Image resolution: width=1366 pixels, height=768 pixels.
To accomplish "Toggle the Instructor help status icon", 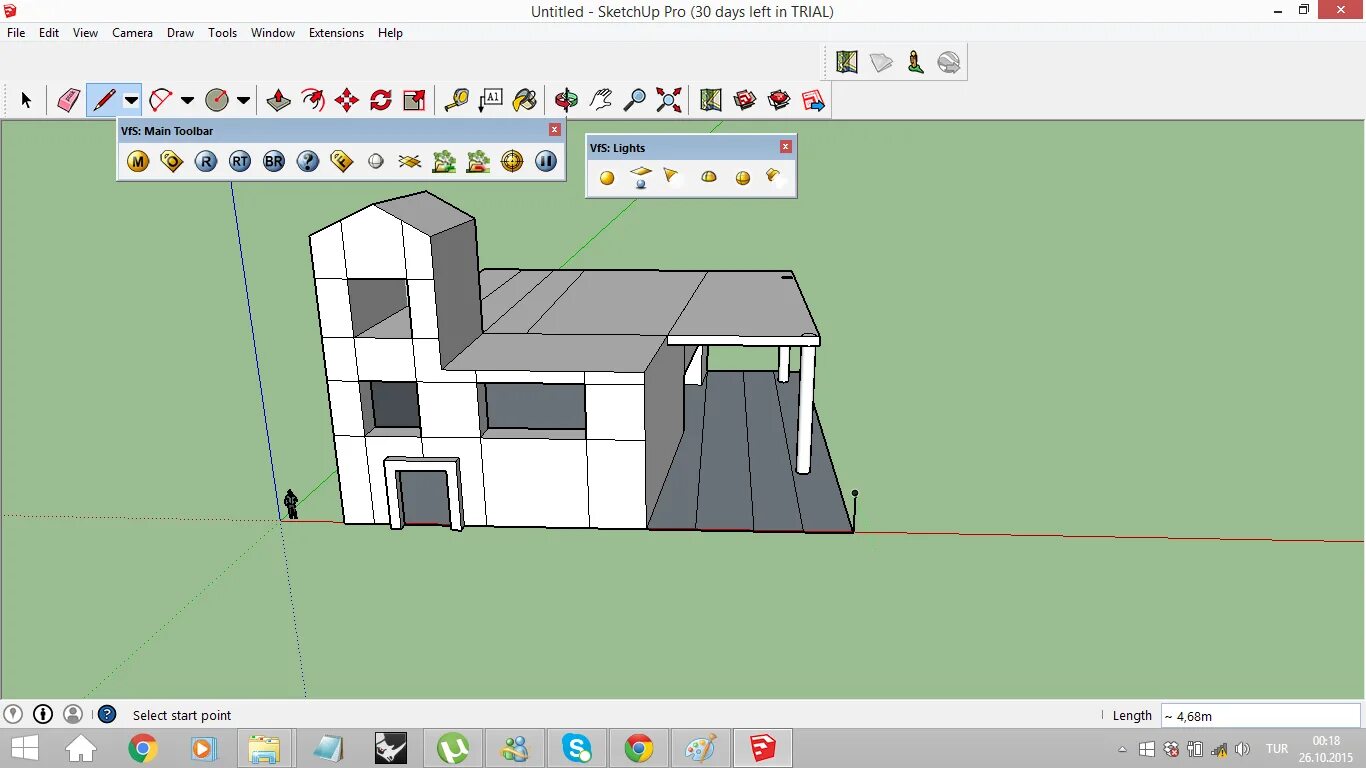I will point(107,715).
